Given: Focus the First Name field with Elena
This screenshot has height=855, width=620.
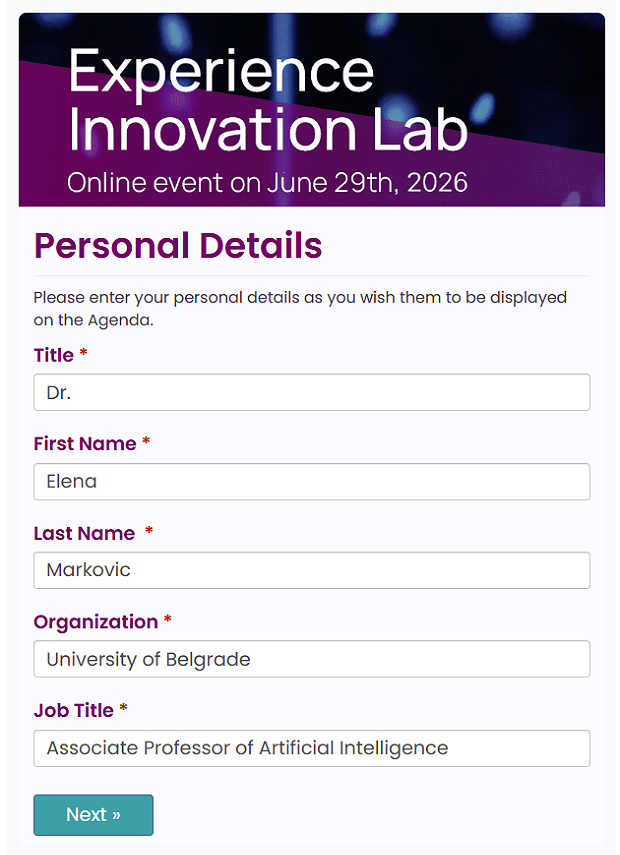Looking at the screenshot, I should [x=311, y=482].
